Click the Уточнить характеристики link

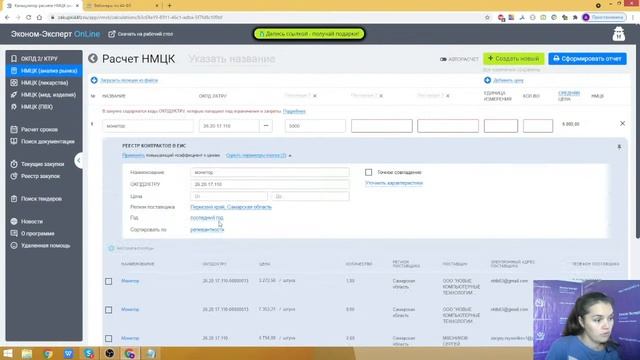[x=394, y=183]
